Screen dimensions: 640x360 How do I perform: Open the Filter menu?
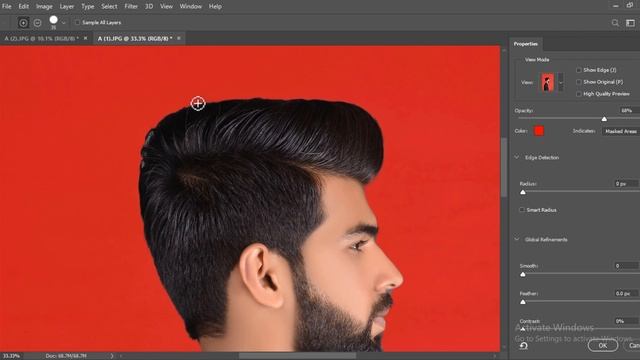[131, 7]
